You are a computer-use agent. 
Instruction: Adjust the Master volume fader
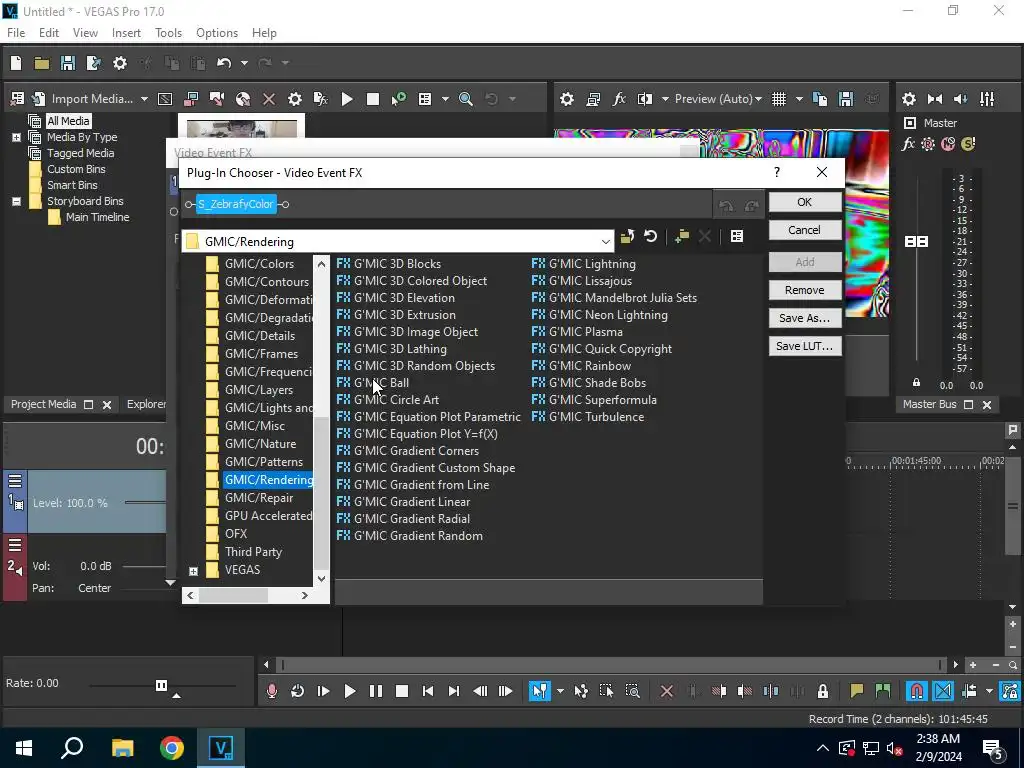tap(916, 242)
